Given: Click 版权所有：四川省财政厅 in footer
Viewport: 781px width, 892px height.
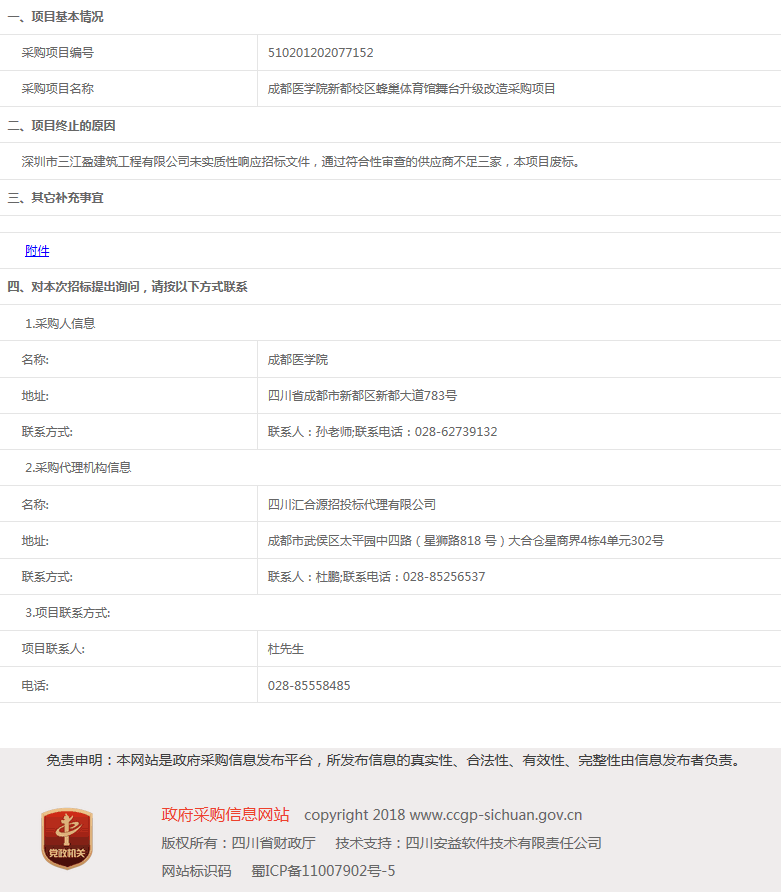Looking at the screenshot, I should click(238, 843).
